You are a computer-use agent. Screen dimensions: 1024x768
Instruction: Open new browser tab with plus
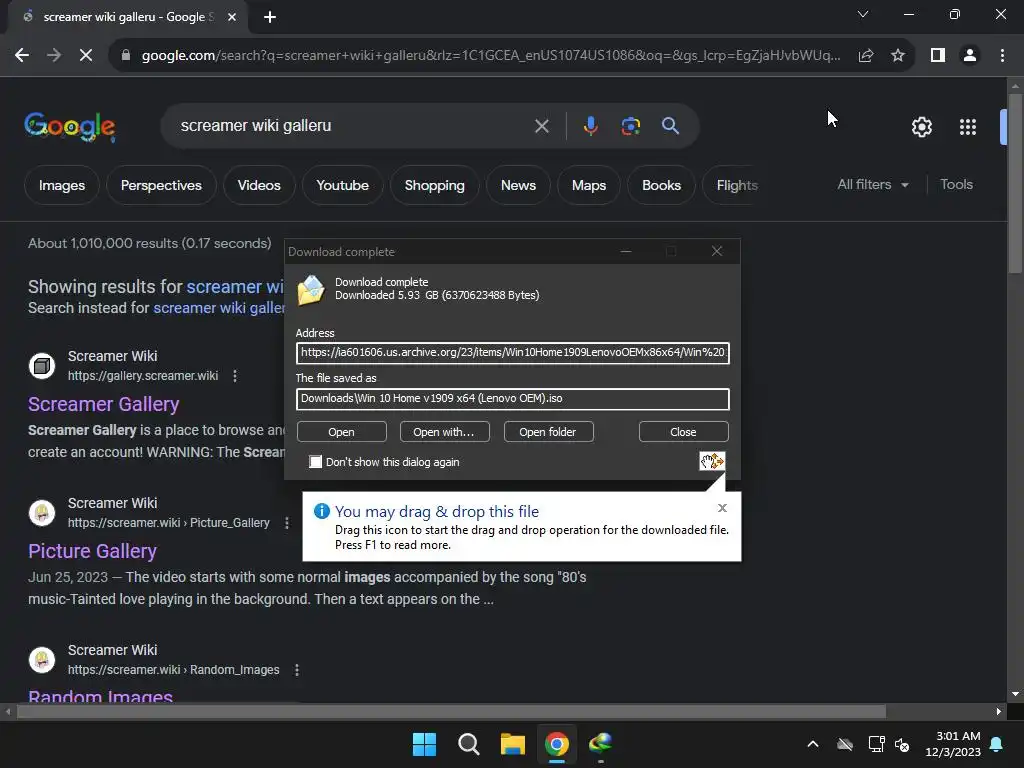270,17
